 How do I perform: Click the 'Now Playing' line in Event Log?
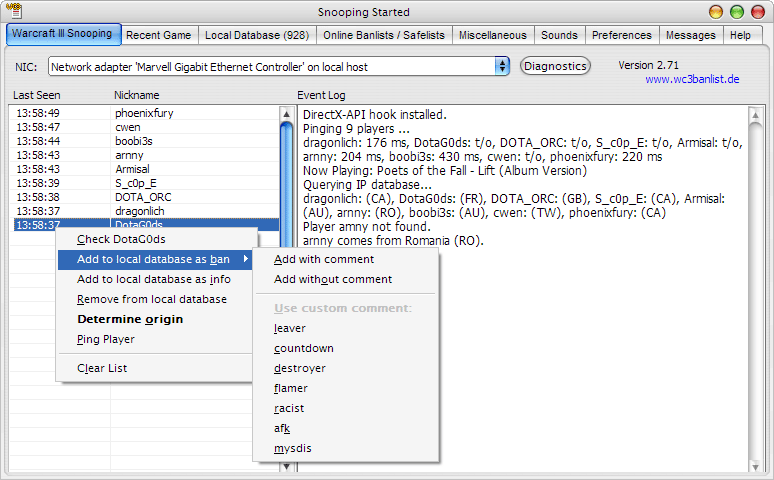pyautogui.click(x=444, y=171)
